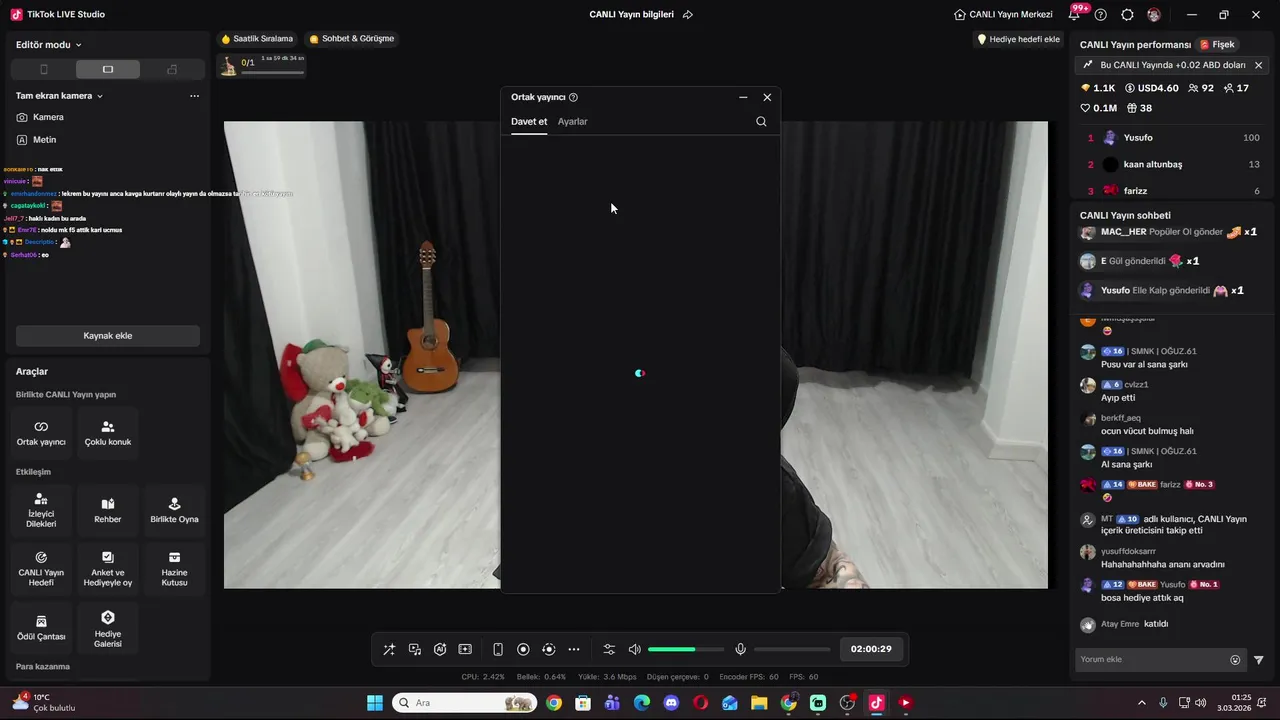This screenshot has width=1280, height=720.
Task: Open scene more options three dots
Action: (x=194, y=96)
